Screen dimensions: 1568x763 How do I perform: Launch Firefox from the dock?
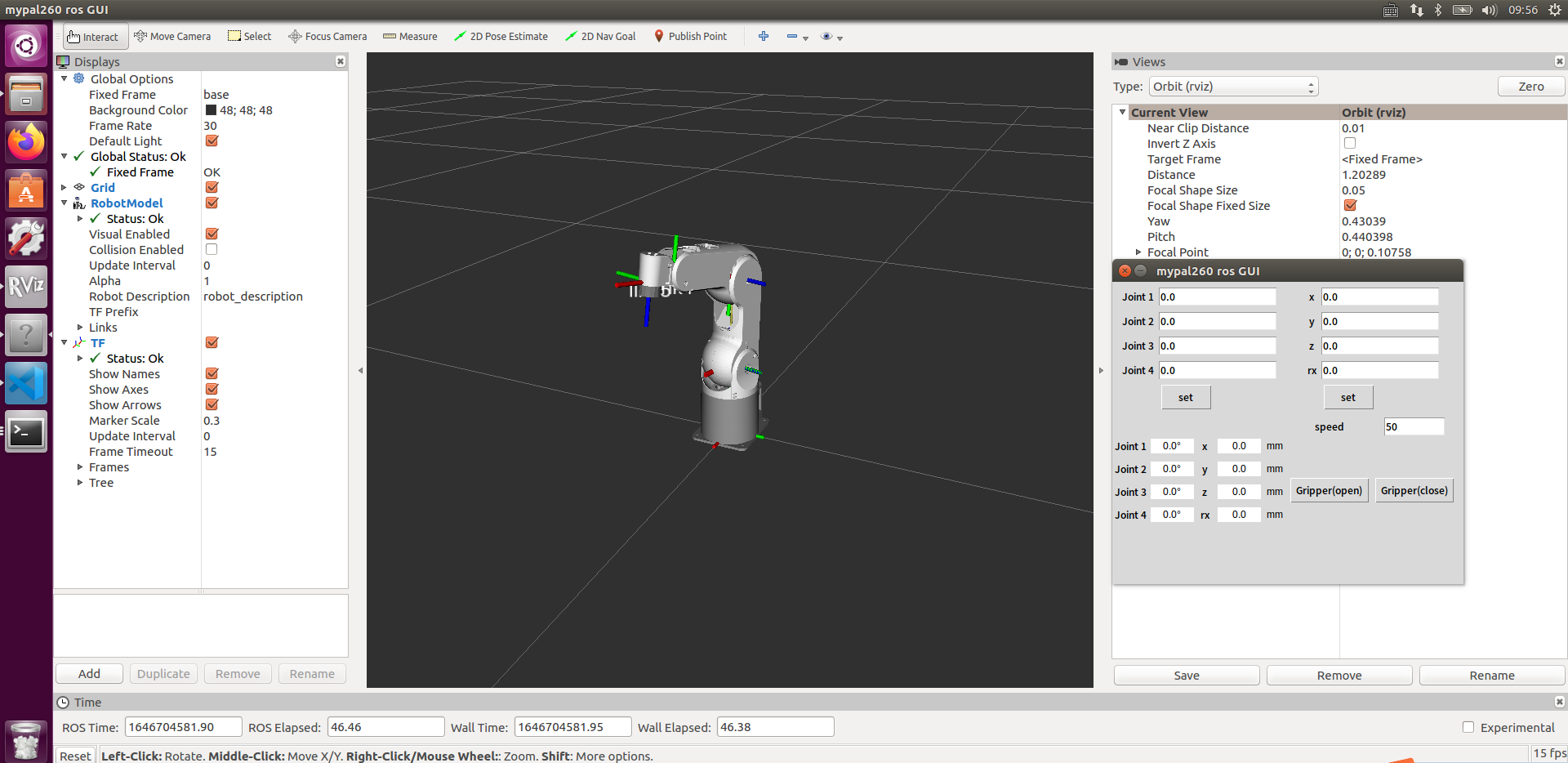(x=26, y=142)
